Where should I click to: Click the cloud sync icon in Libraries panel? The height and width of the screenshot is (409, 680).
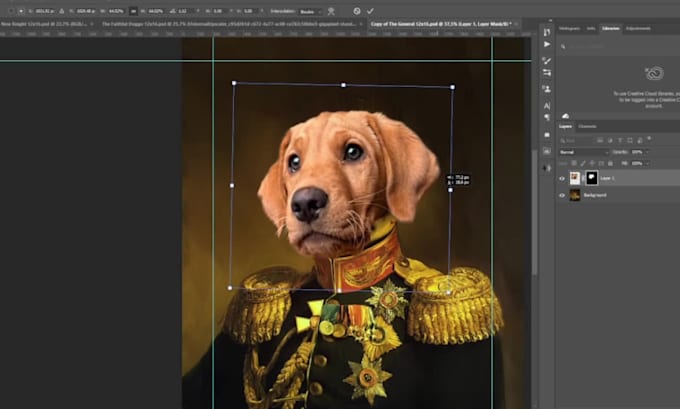(565, 116)
